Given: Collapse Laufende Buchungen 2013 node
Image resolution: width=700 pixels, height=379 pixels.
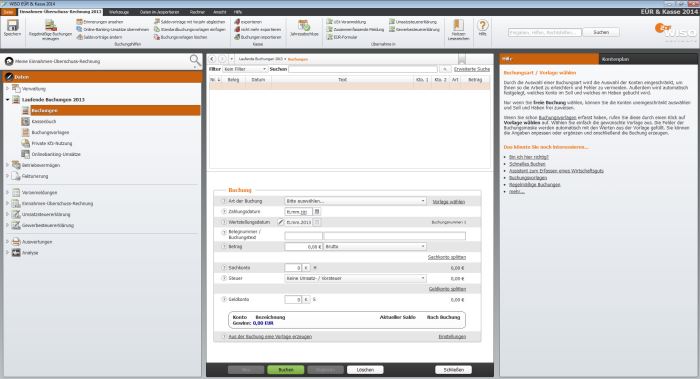Looking at the screenshot, I should tap(7, 100).
